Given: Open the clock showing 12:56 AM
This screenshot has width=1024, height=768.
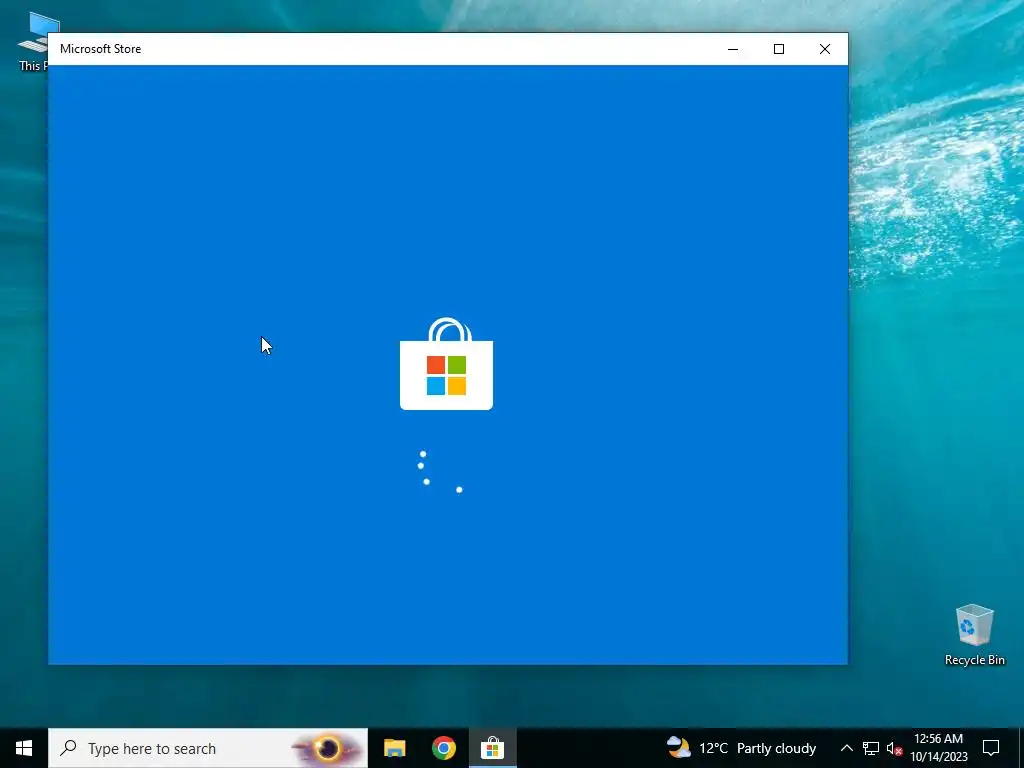Looking at the screenshot, I should point(938,748).
